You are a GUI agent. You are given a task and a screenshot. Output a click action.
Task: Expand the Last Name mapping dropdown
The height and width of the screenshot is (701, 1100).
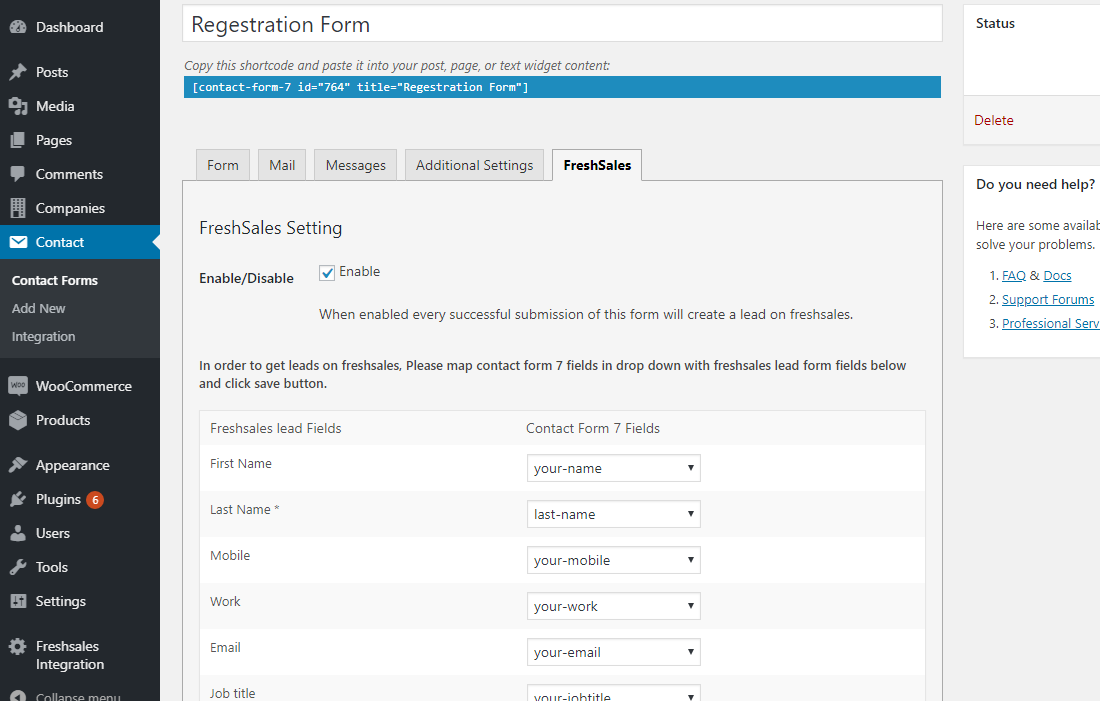pyautogui.click(x=613, y=514)
